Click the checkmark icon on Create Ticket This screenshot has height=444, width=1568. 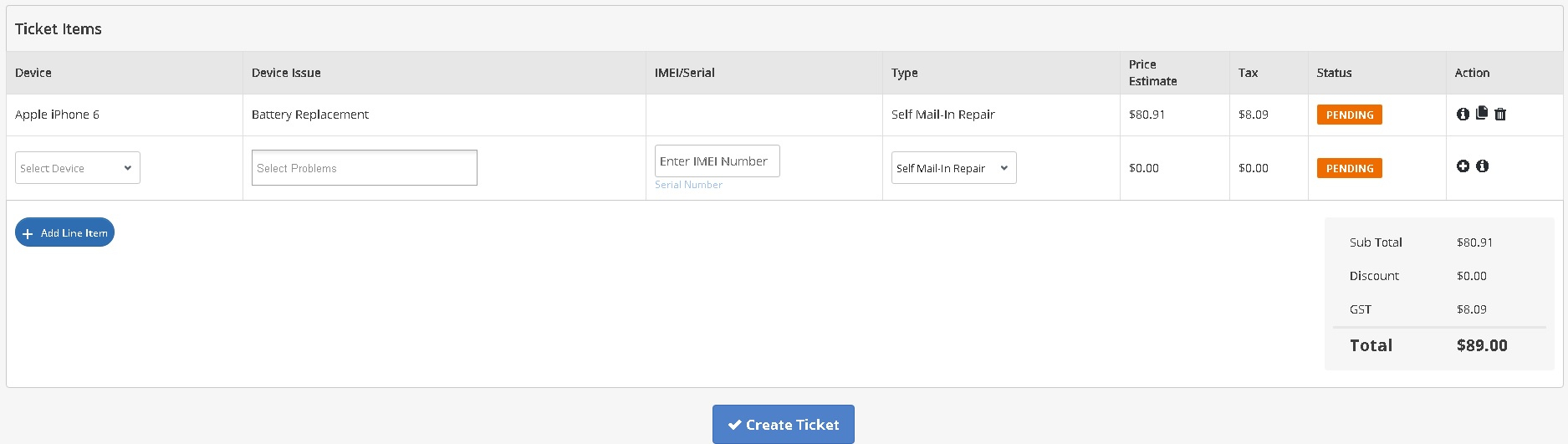[x=734, y=425]
